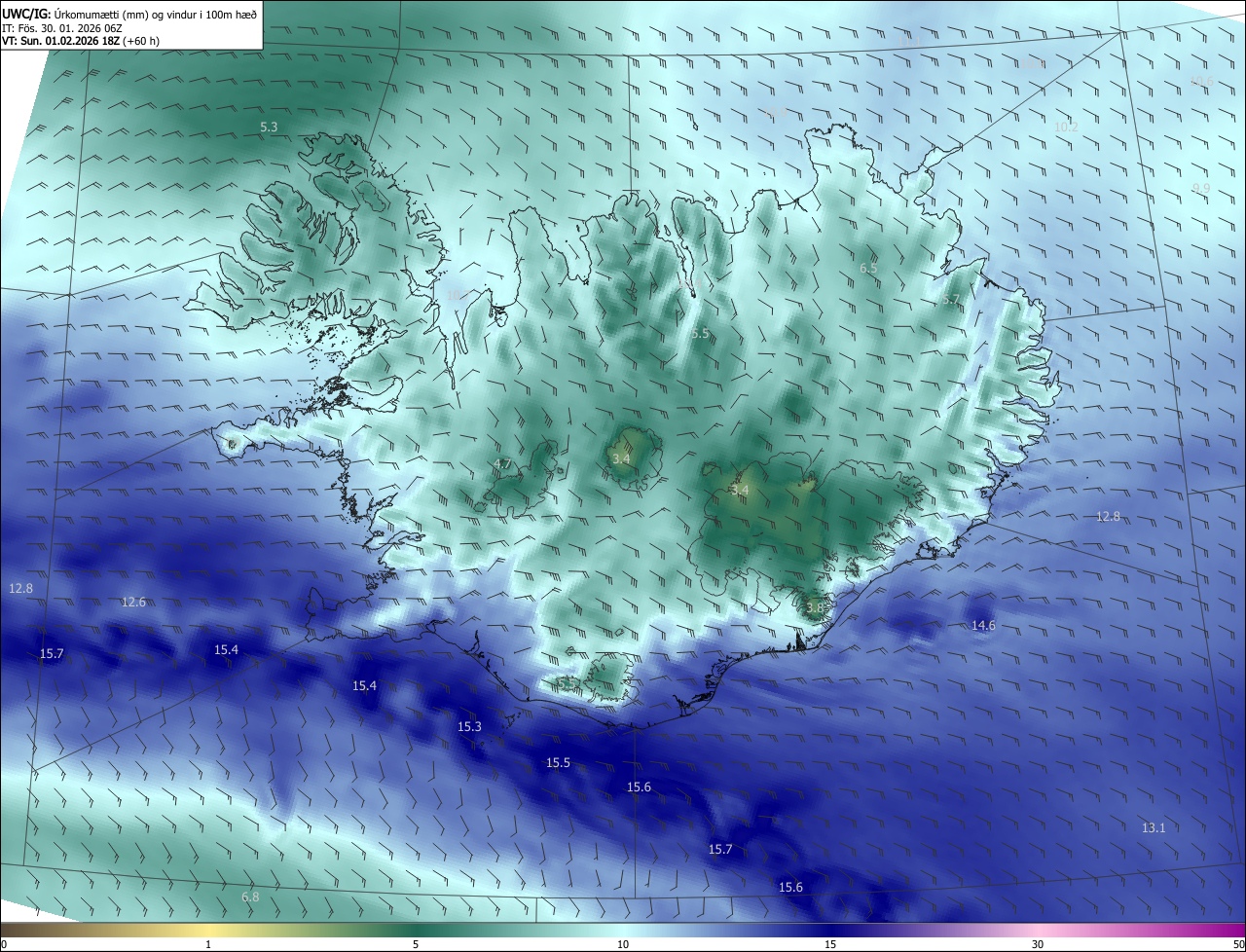Click the '5.5' value in north-central Iceland
Screen dimensions: 1246x952
(x=700, y=333)
